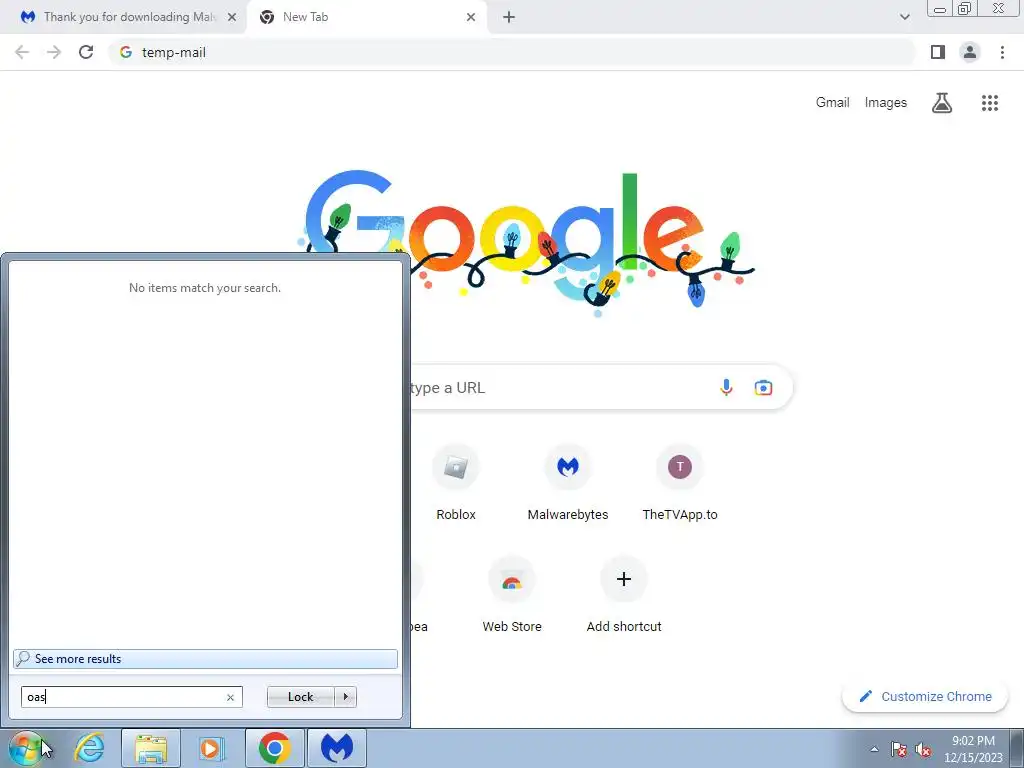This screenshot has height=768, width=1024.
Task: Show hidden system tray icons
Action: click(x=874, y=749)
